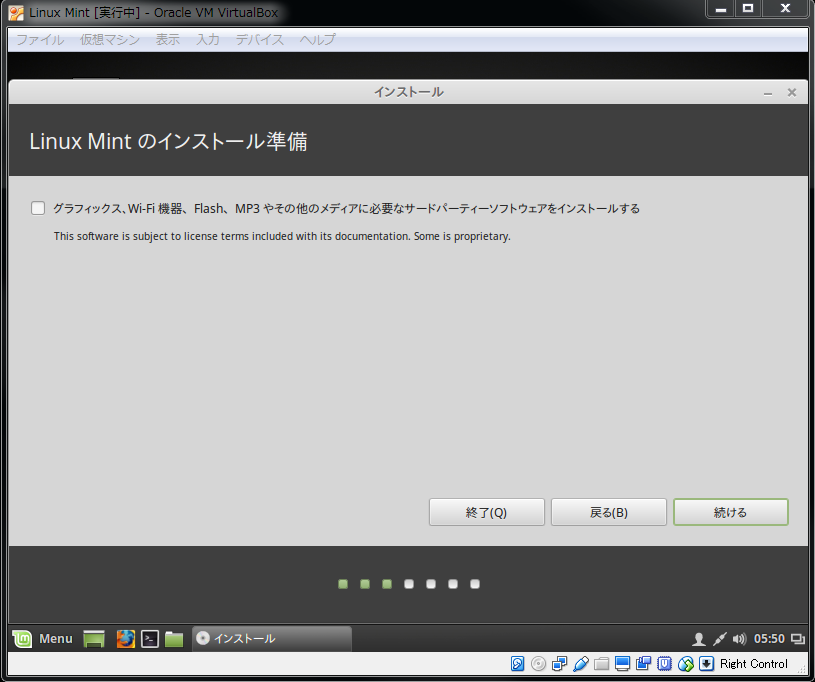
Task: Open the 入力 menu
Action: click(x=207, y=40)
